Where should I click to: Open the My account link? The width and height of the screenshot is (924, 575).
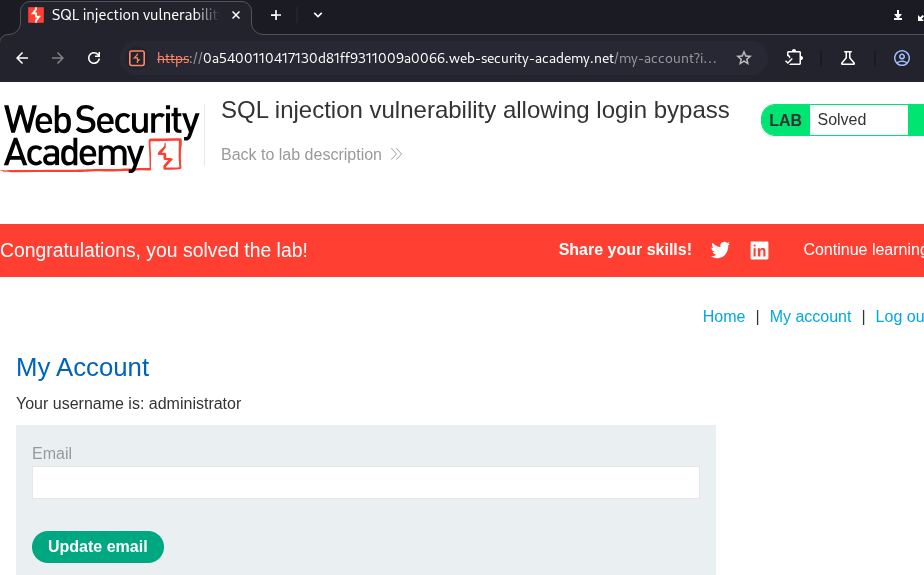(x=810, y=316)
